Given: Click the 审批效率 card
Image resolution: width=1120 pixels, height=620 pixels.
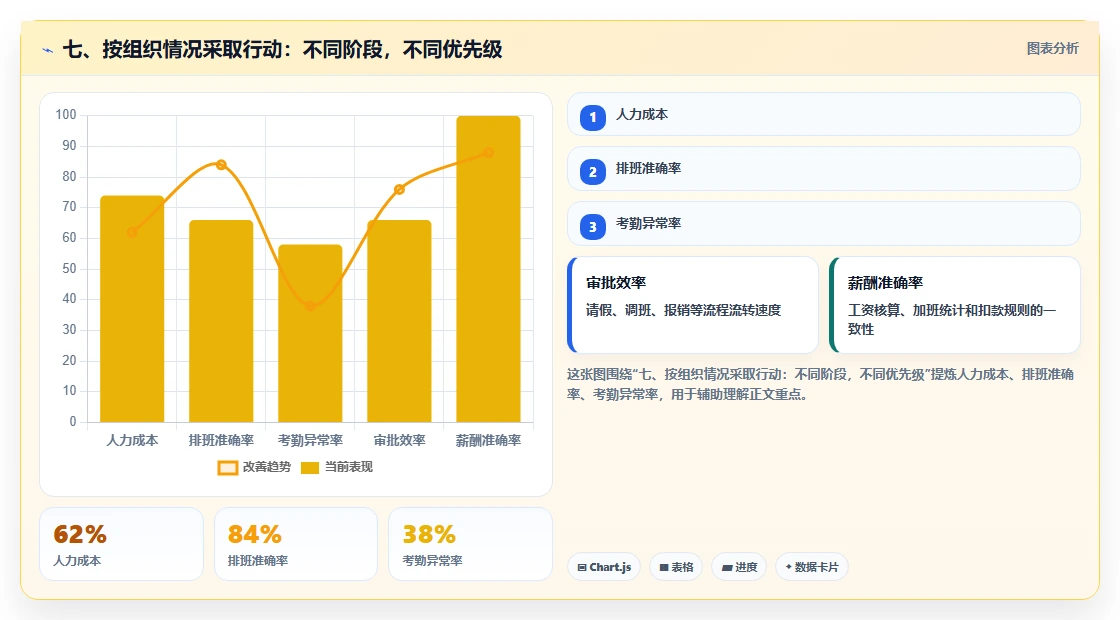Looking at the screenshot, I should (x=693, y=305).
